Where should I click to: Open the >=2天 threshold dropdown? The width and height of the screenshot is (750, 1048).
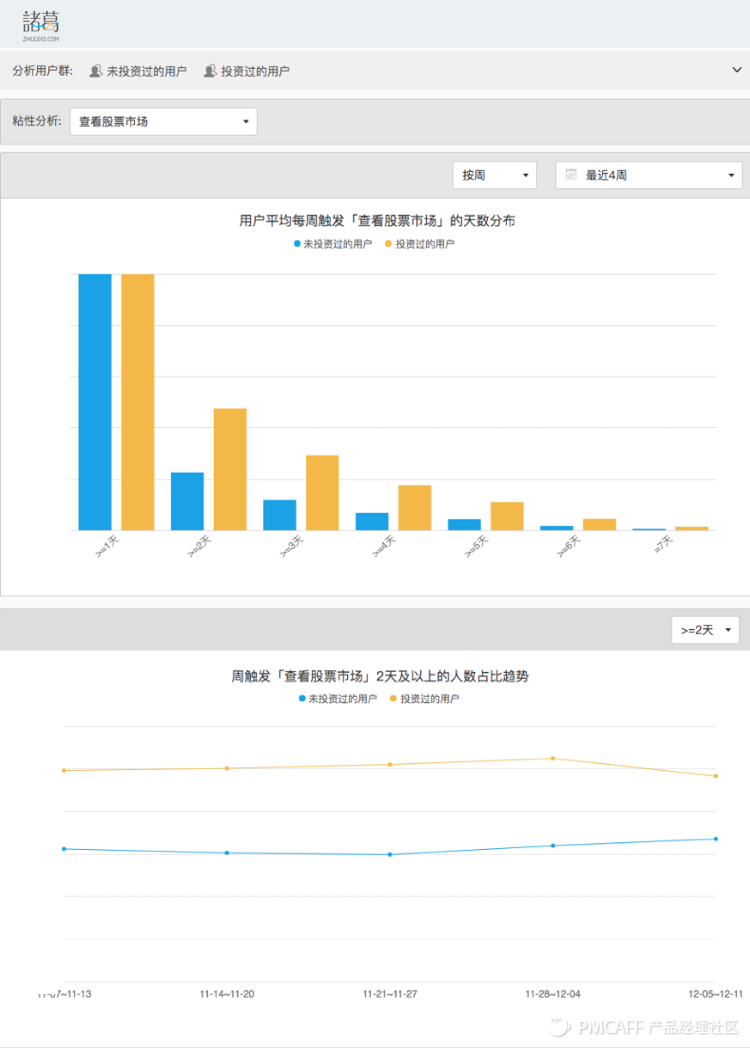[705, 630]
